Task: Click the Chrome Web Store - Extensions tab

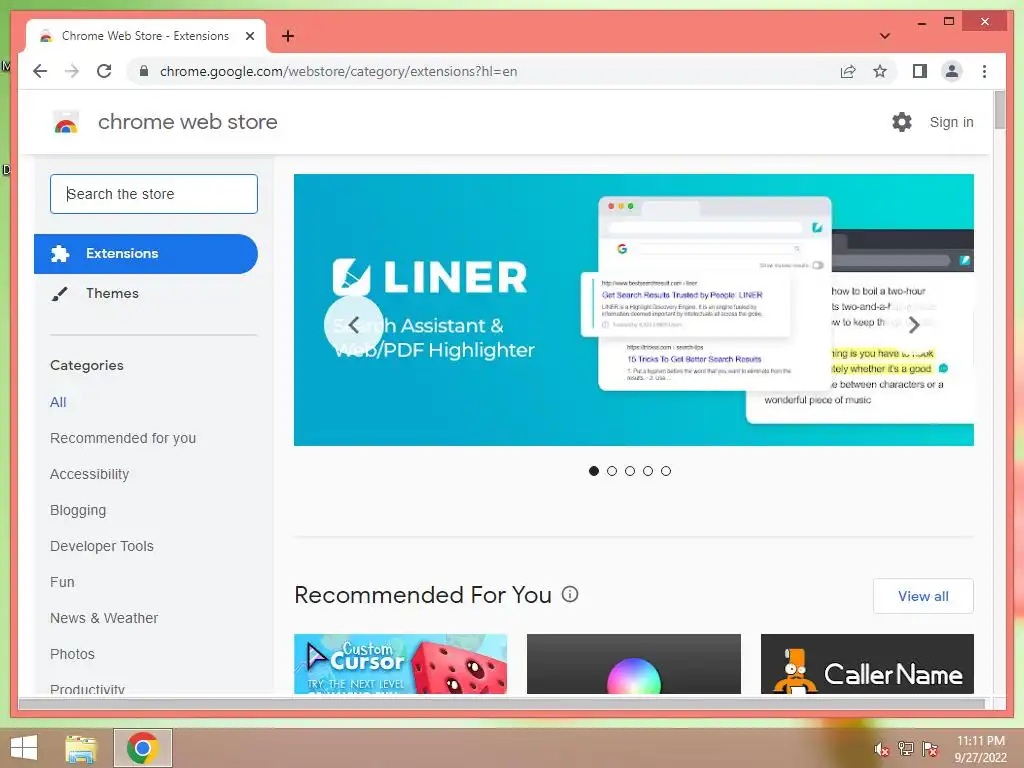Action: tap(145, 36)
